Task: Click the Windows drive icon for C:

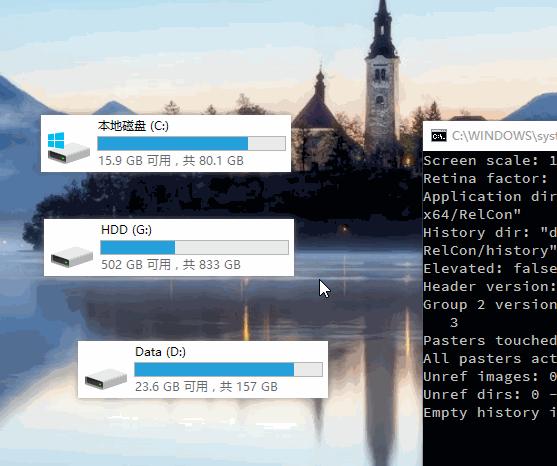Action: 69,147
